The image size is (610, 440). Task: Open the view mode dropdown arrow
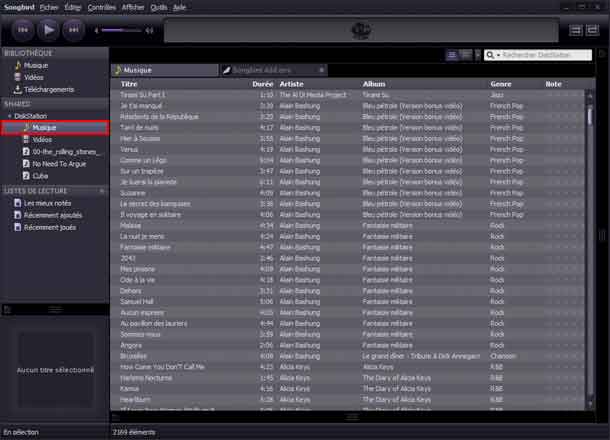pos(478,55)
